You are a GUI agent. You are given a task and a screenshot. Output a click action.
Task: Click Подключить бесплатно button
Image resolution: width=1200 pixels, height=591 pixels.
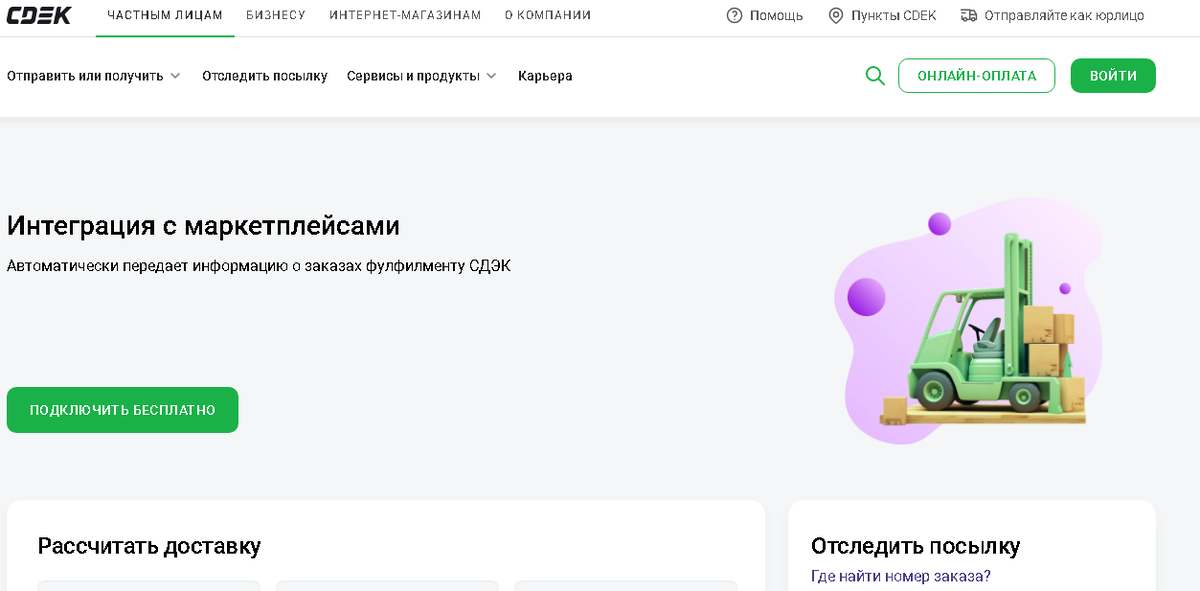[122, 410]
